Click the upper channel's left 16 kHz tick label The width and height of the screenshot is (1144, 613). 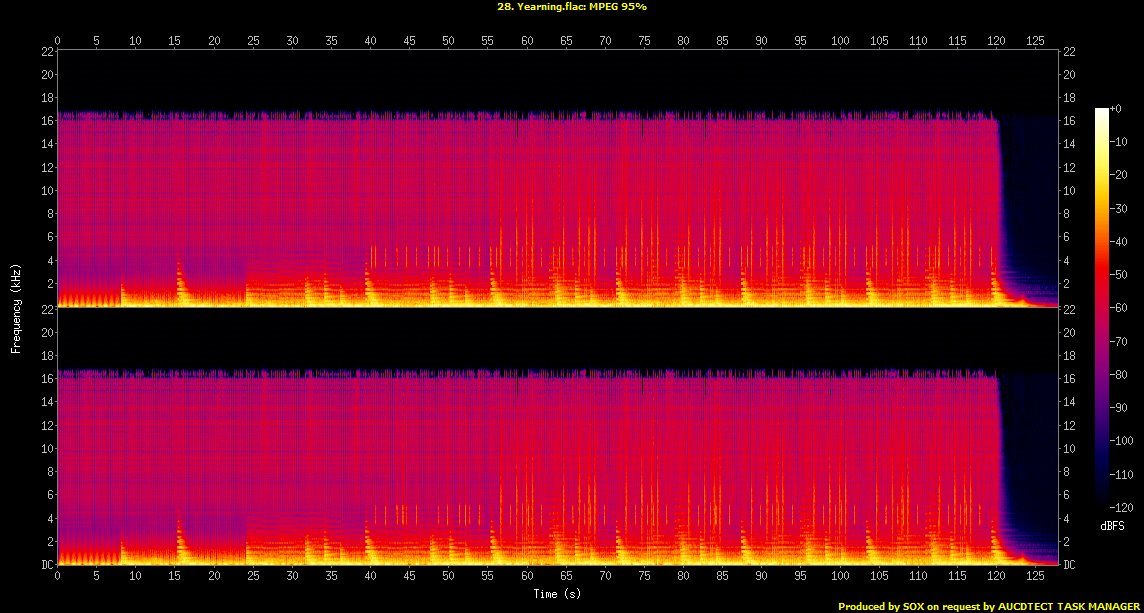tap(46, 121)
